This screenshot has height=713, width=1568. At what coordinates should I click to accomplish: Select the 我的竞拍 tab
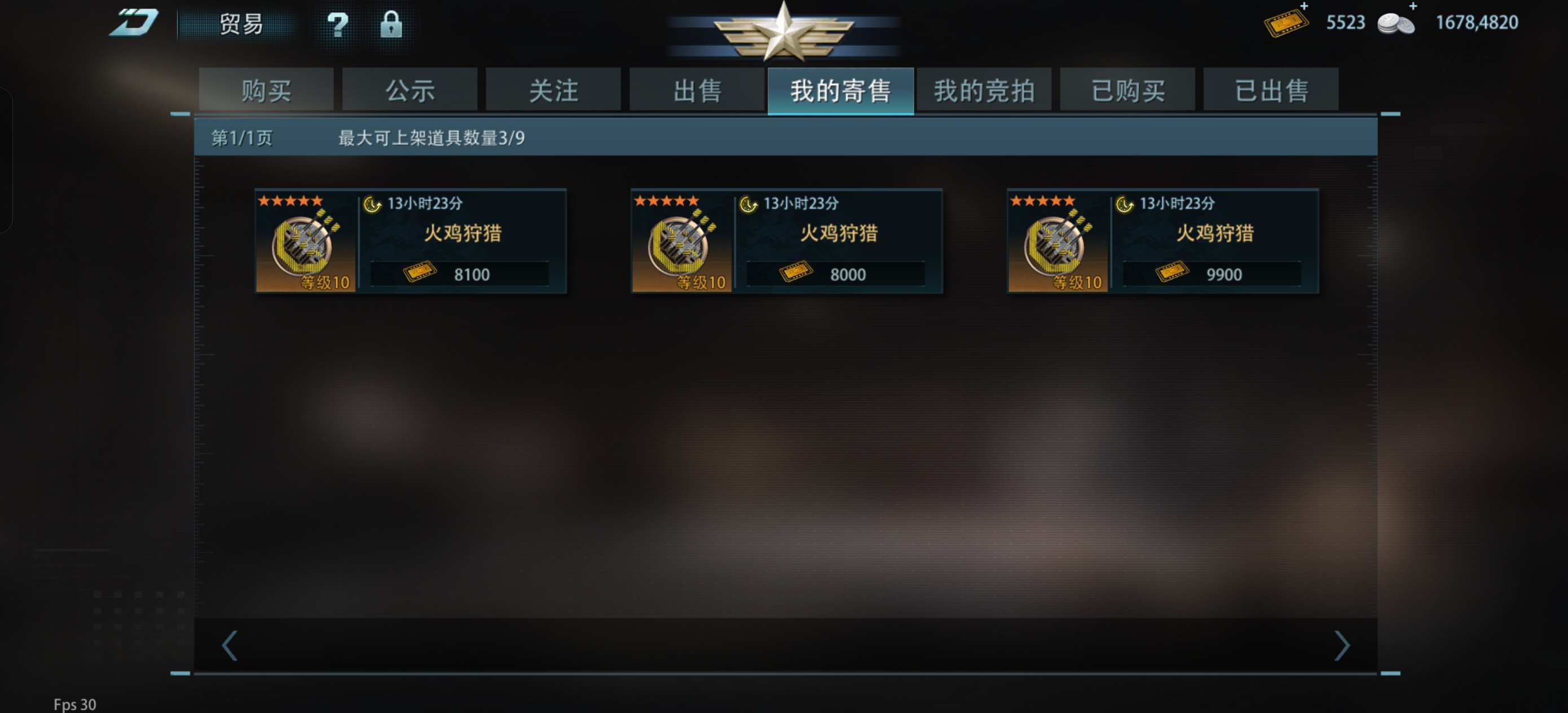point(984,90)
